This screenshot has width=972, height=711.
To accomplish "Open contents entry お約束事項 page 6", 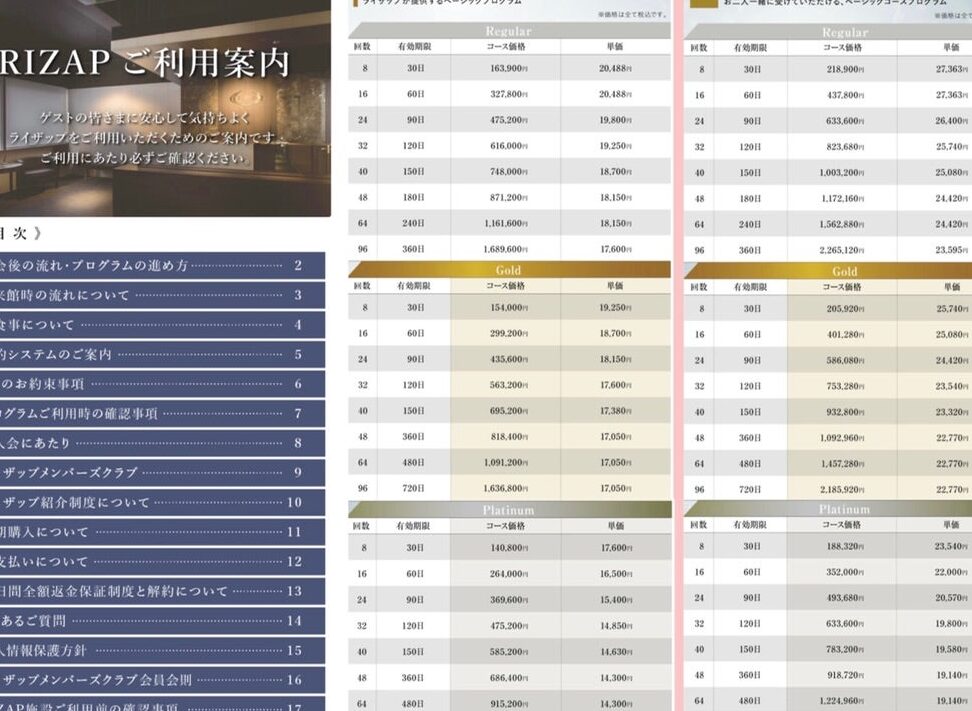I will pos(162,384).
